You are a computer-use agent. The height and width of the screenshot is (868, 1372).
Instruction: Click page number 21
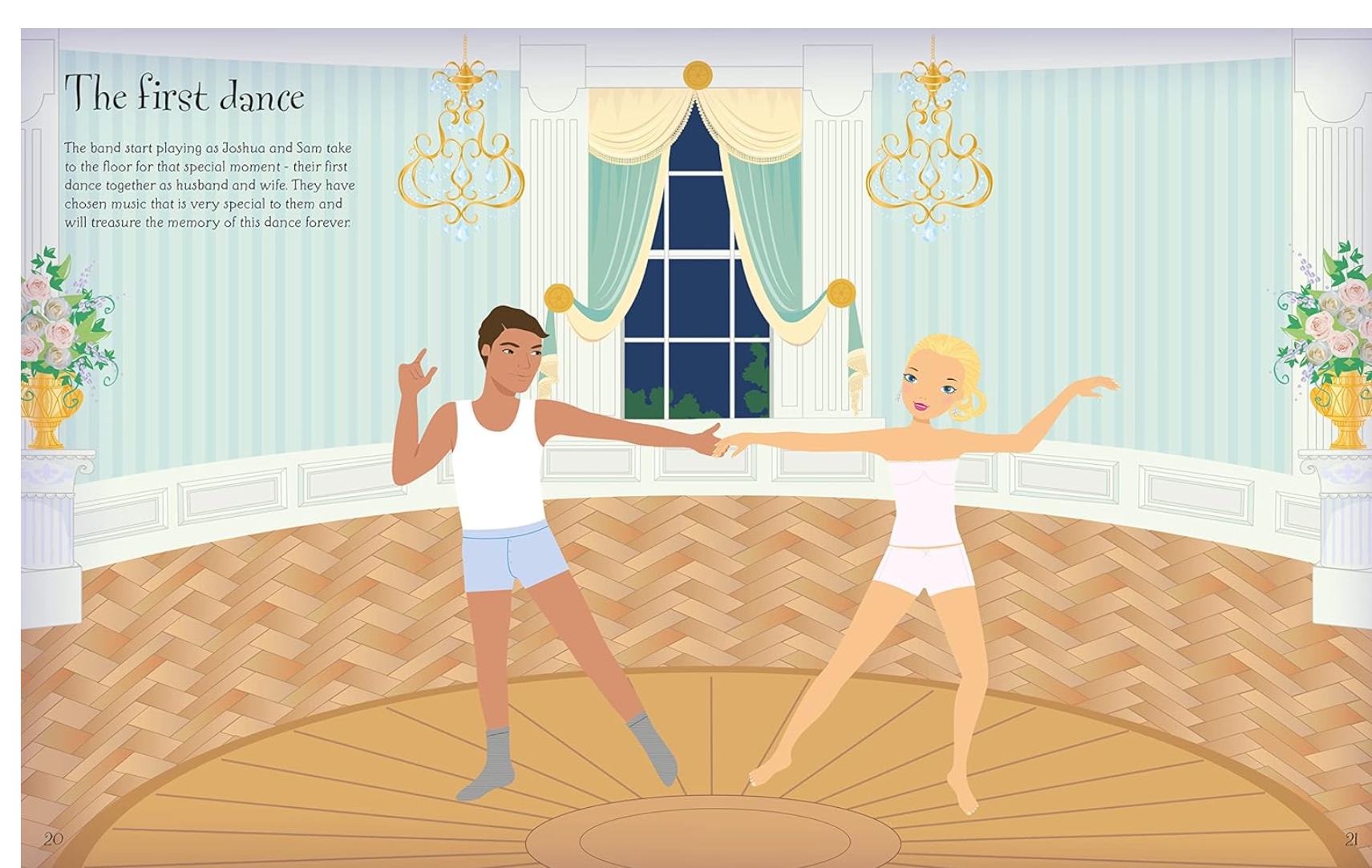(x=1350, y=839)
